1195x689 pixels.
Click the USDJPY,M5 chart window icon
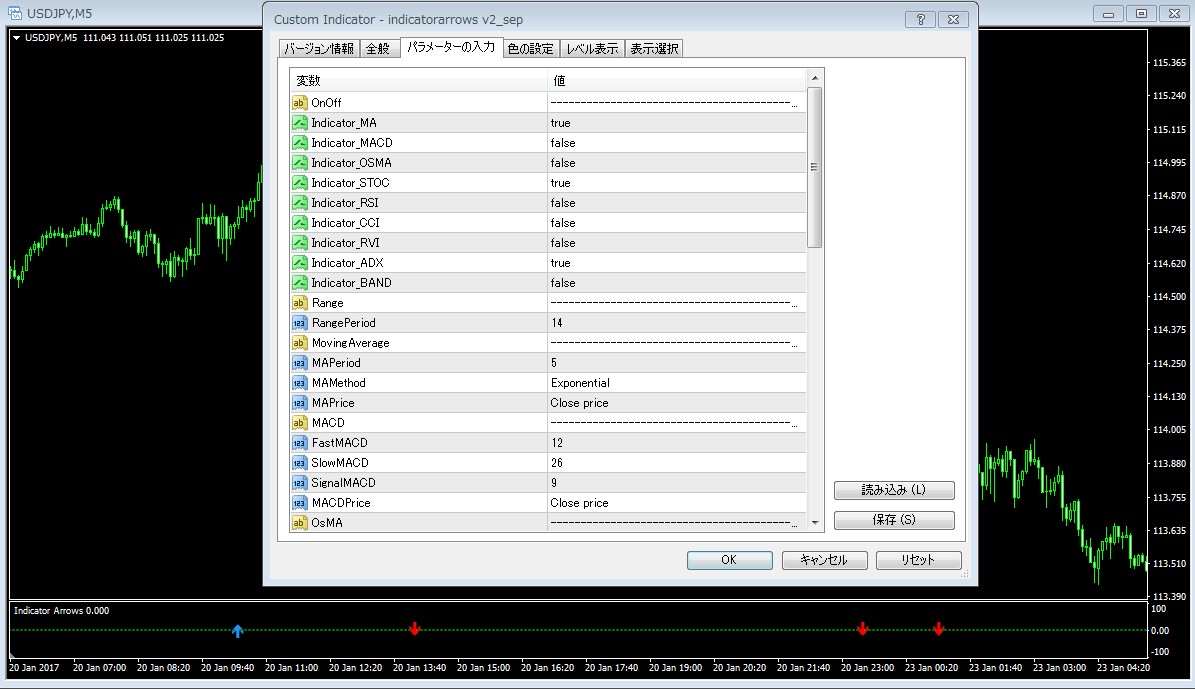[x=14, y=13]
